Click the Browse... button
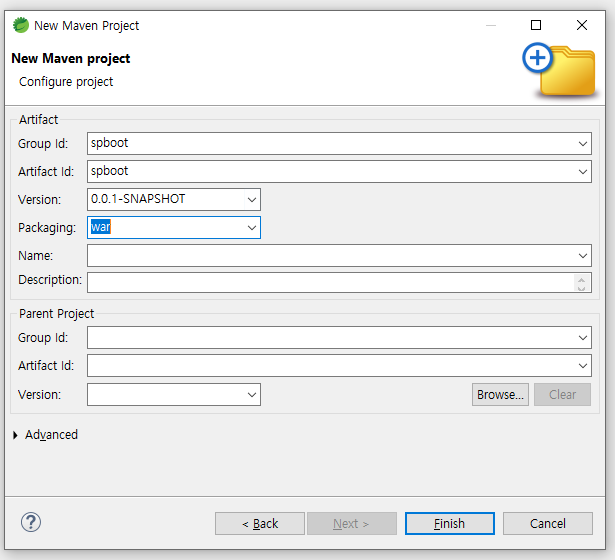This screenshot has height=560, width=615. pyautogui.click(x=500, y=395)
